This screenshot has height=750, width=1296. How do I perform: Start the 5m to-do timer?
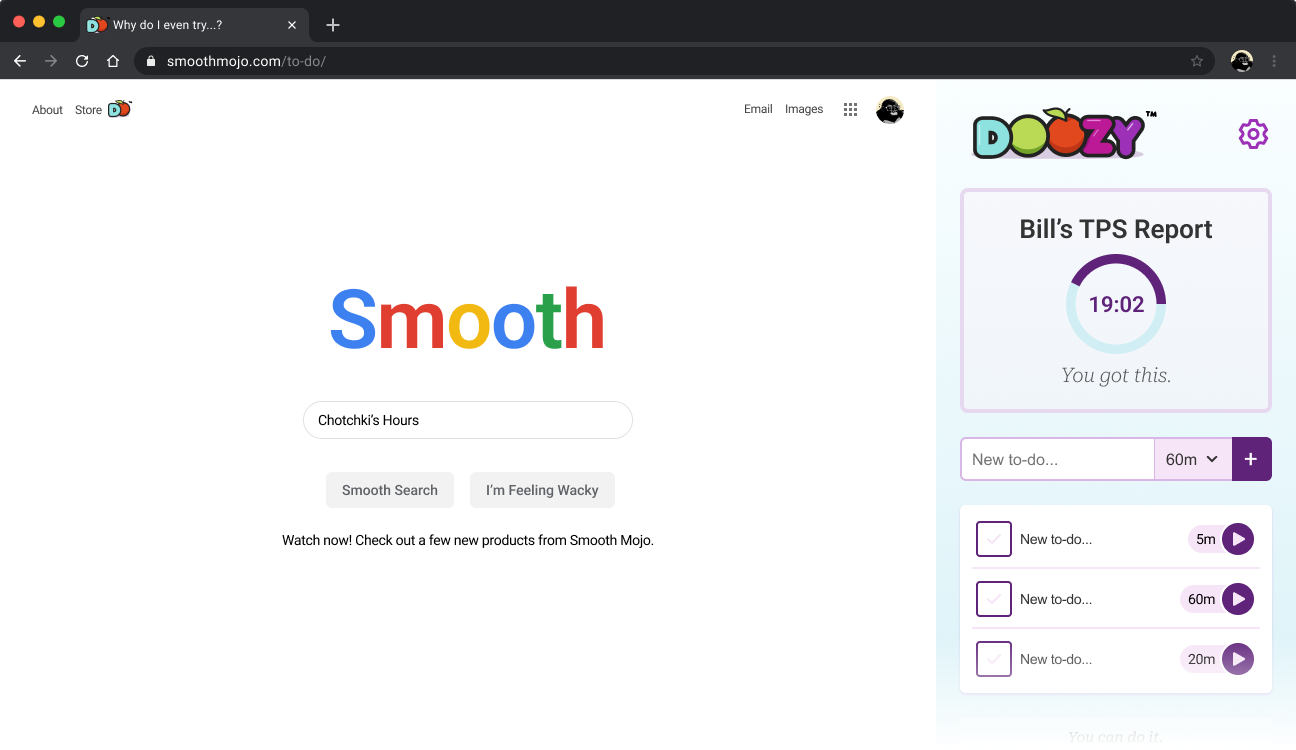click(1238, 539)
